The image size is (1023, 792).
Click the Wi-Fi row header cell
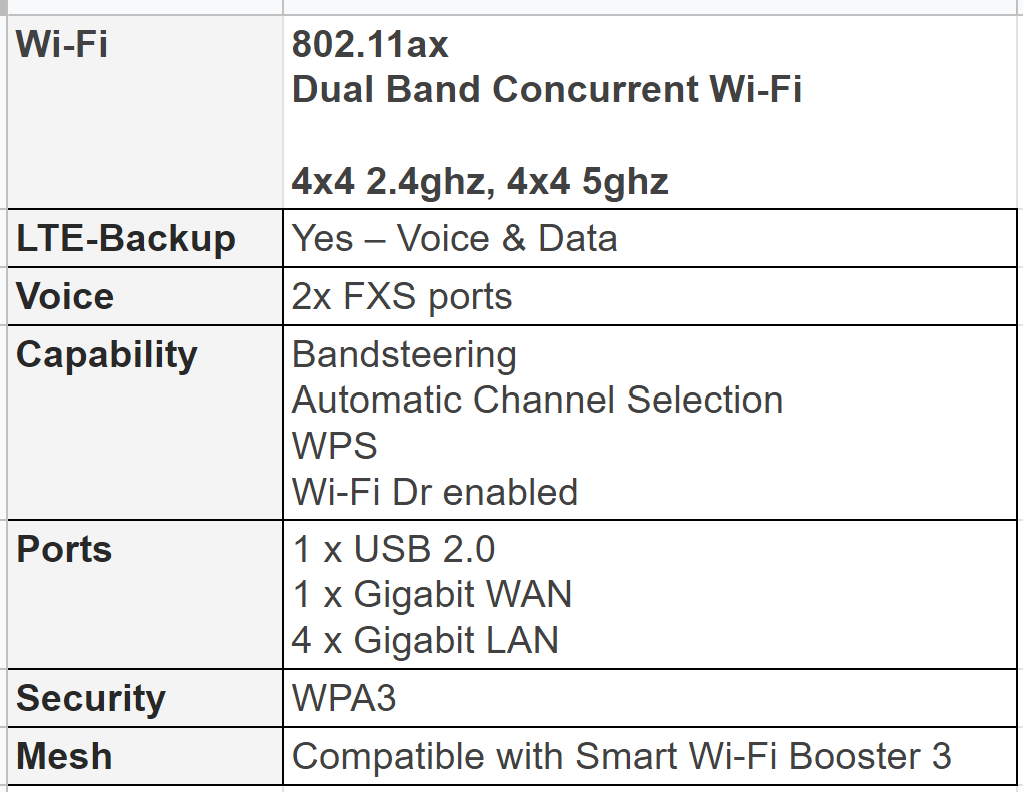[x=145, y=112]
